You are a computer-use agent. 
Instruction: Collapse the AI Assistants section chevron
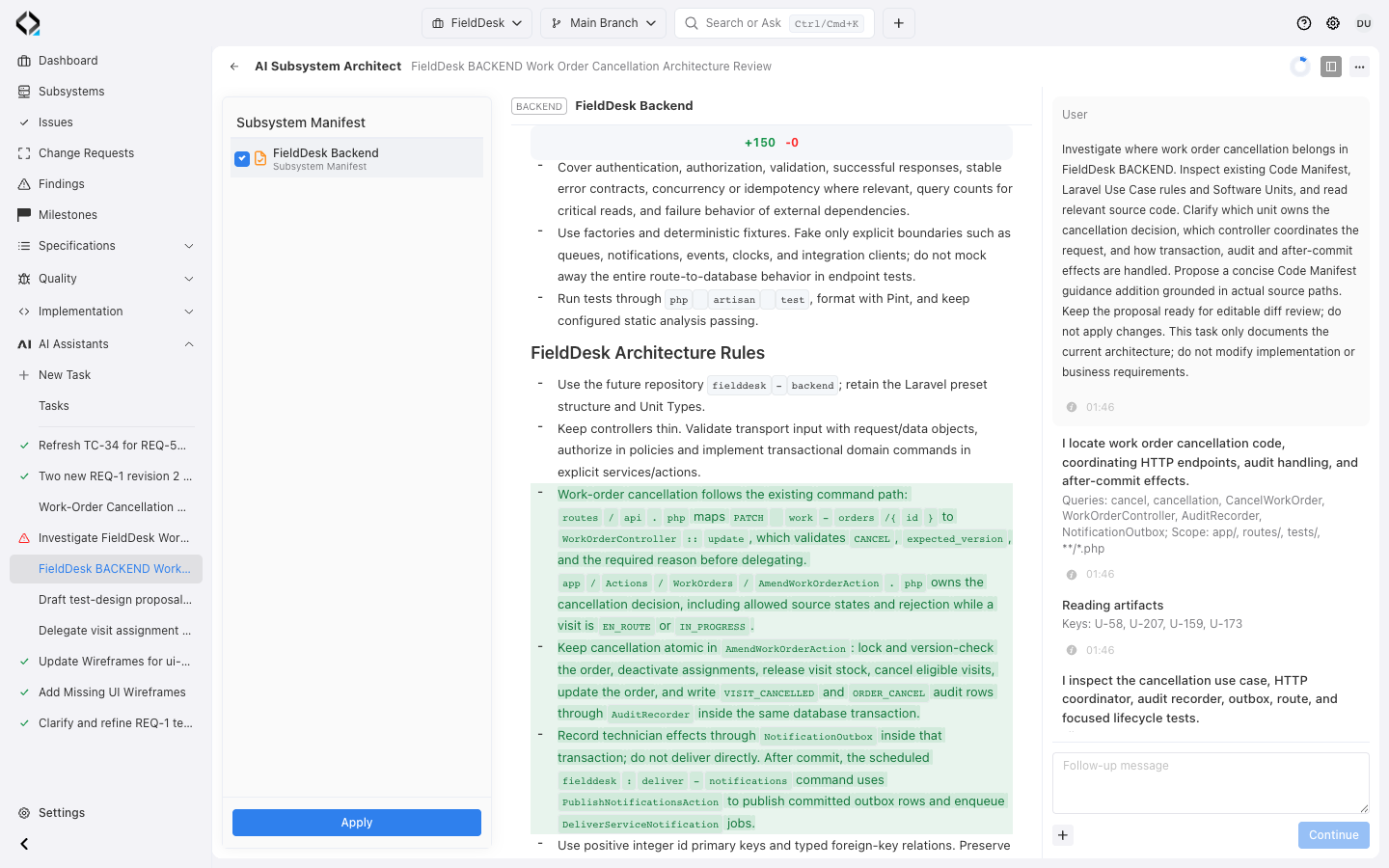189,344
